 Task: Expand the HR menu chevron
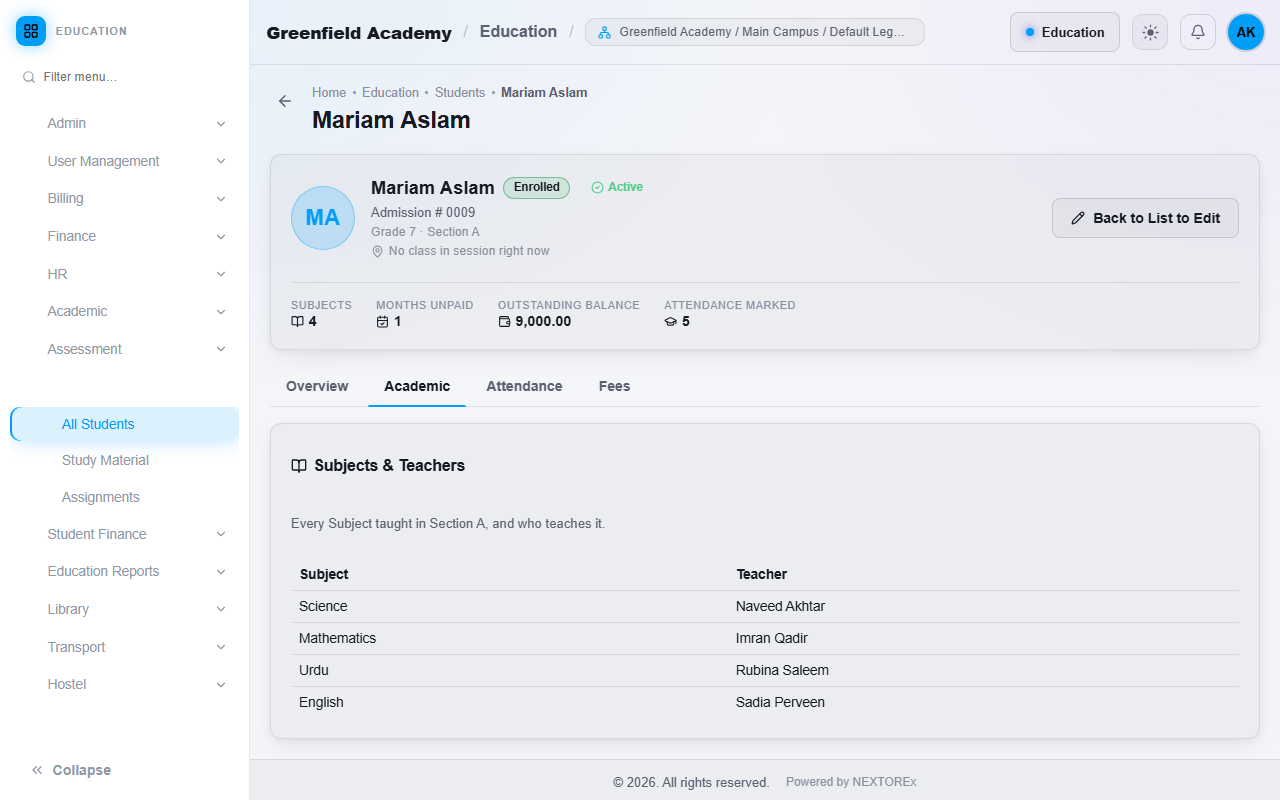point(221,274)
